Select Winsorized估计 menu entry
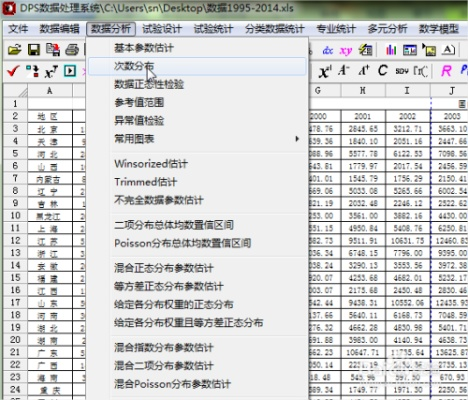The image size is (468, 400). click(x=197, y=164)
